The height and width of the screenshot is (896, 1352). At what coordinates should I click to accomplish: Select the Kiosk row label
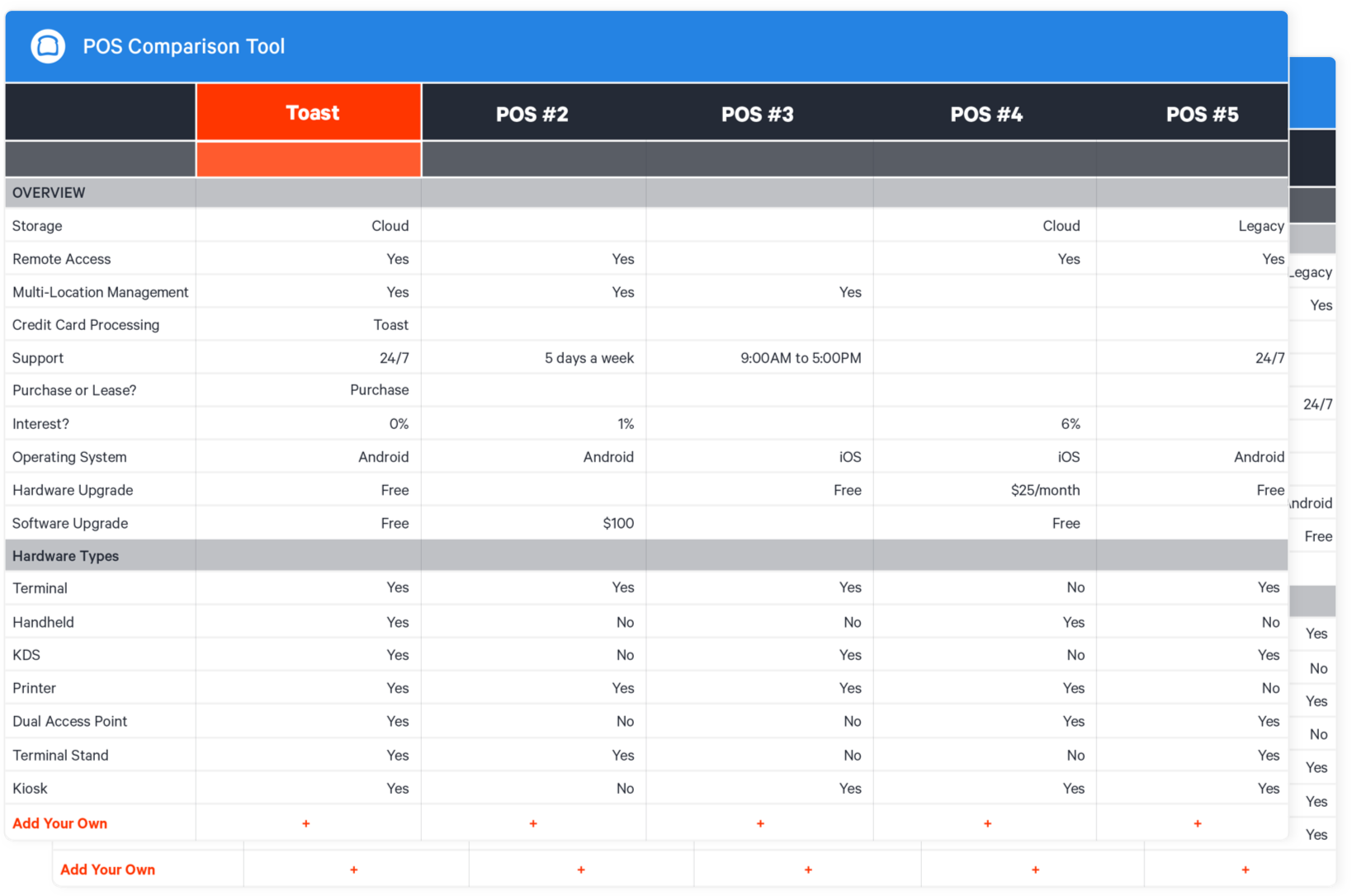(30, 789)
